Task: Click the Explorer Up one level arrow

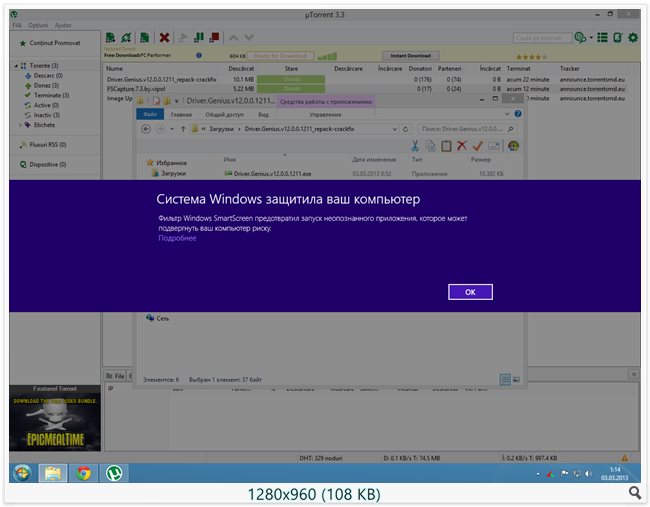Action: (x=183, y=129)
